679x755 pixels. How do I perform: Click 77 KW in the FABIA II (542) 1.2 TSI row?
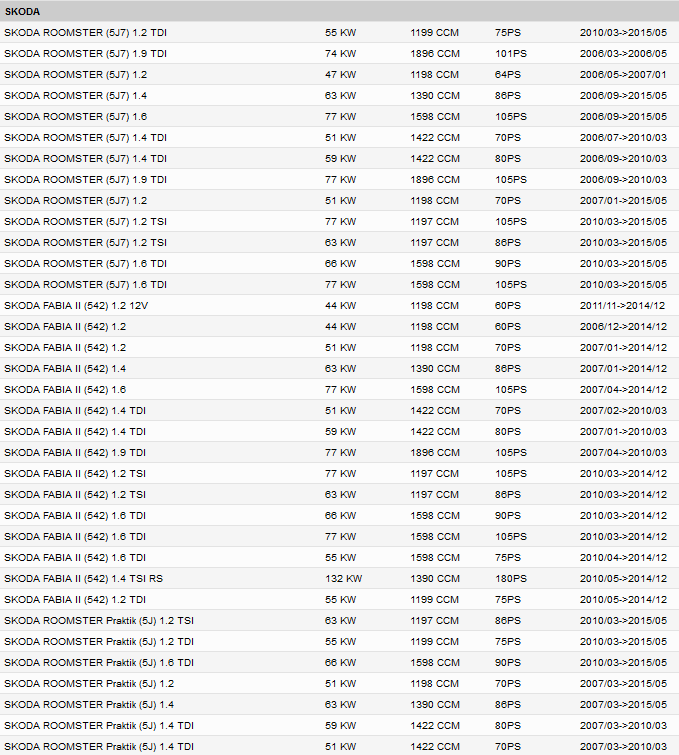[340, 474]
